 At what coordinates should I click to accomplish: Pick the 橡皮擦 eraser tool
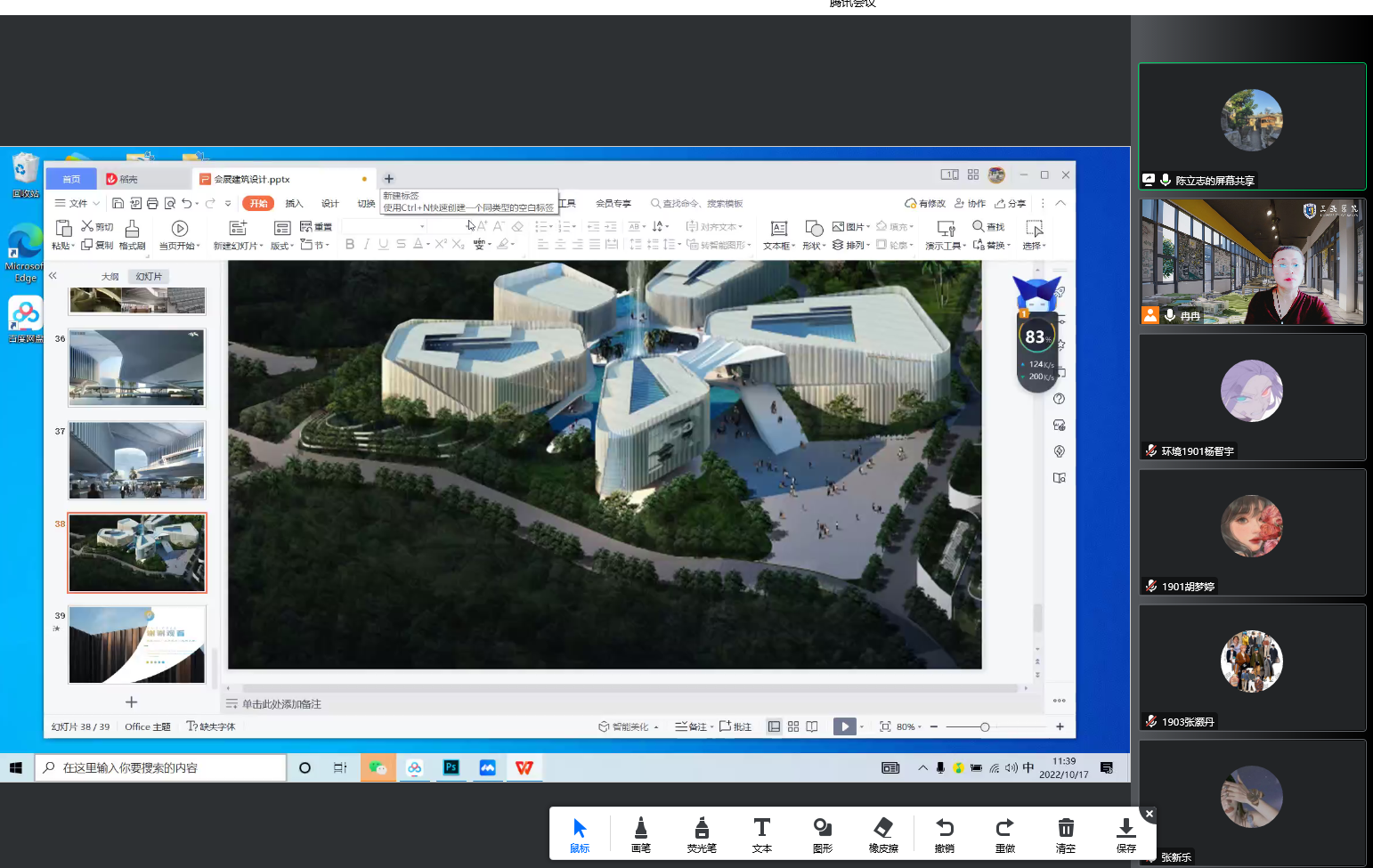coord(882,834)
